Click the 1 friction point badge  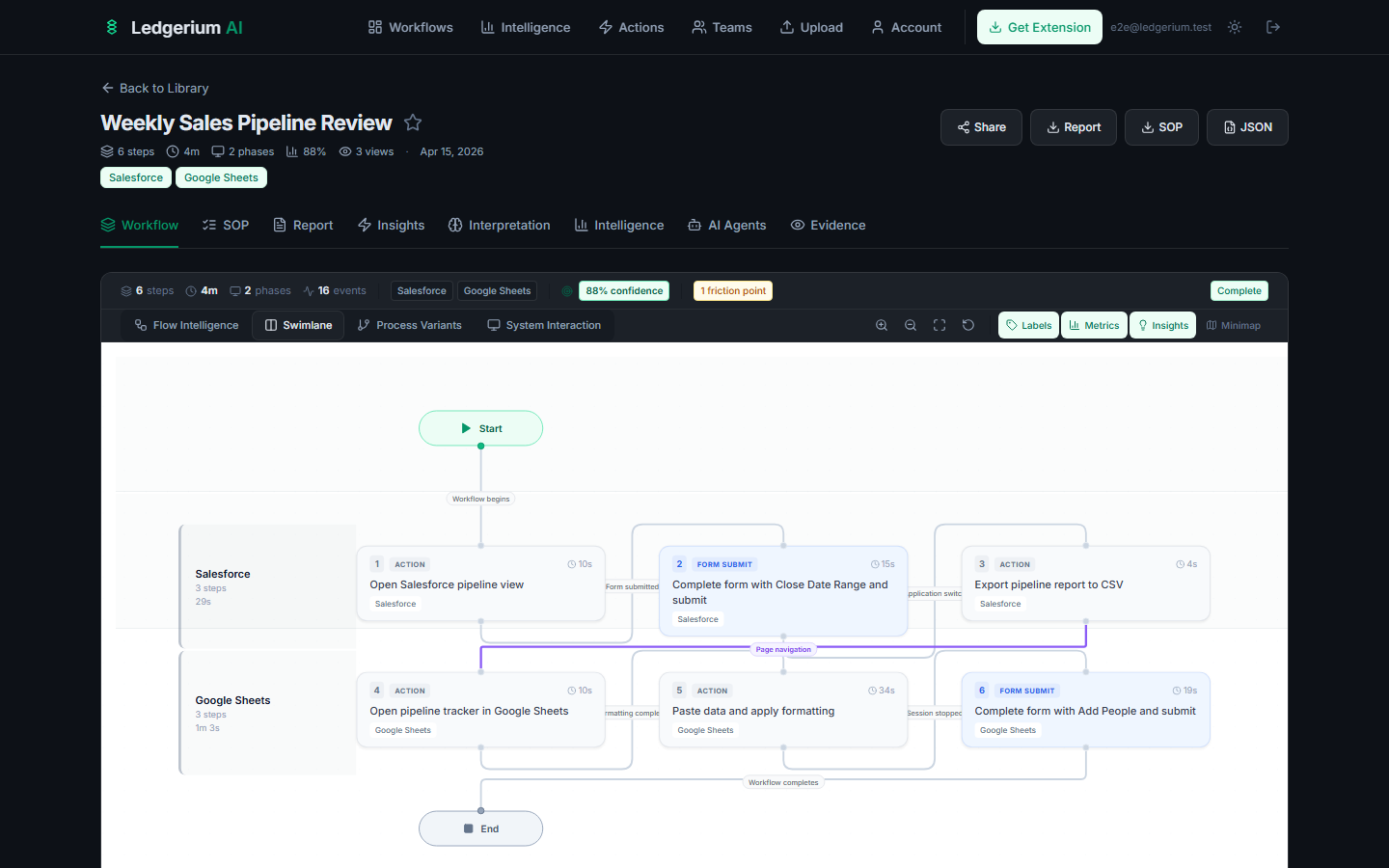pos(733,291)
